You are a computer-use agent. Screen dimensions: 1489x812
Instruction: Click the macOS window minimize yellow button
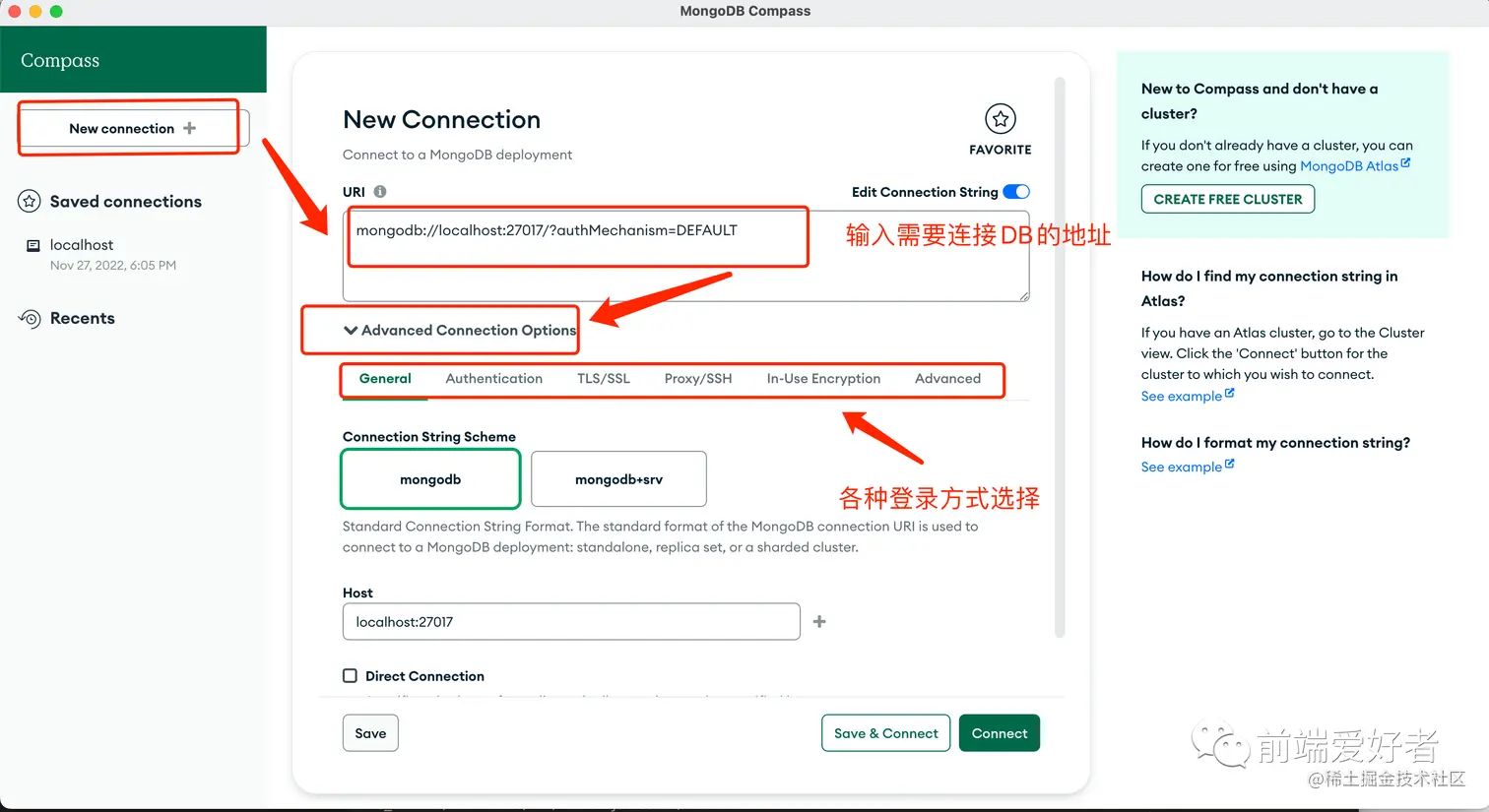pyautogui.click(x=35, y=11)
